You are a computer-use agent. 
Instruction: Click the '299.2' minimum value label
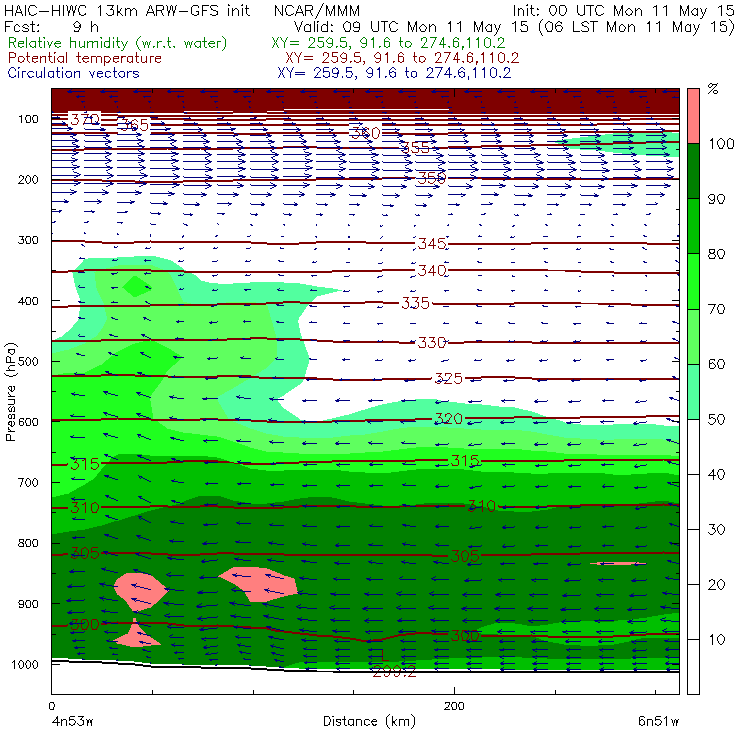pos(394,672)
